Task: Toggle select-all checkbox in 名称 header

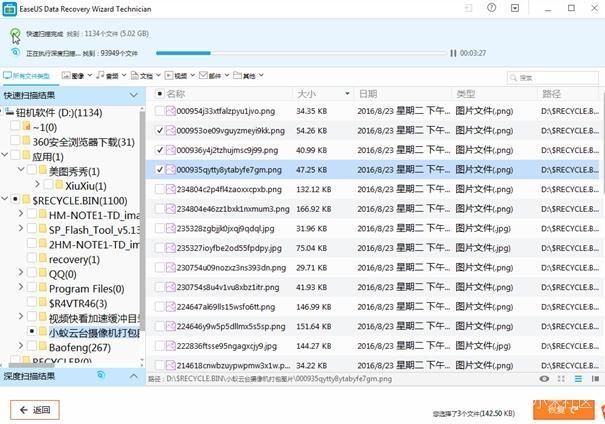Action: pos(159,93)
